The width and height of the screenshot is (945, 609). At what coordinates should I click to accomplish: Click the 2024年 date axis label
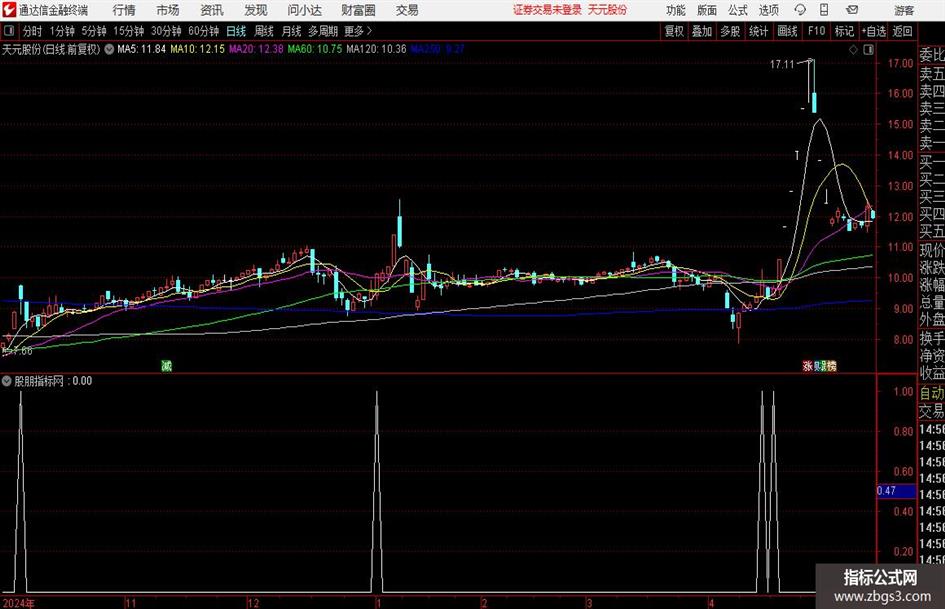click(18, 603)
